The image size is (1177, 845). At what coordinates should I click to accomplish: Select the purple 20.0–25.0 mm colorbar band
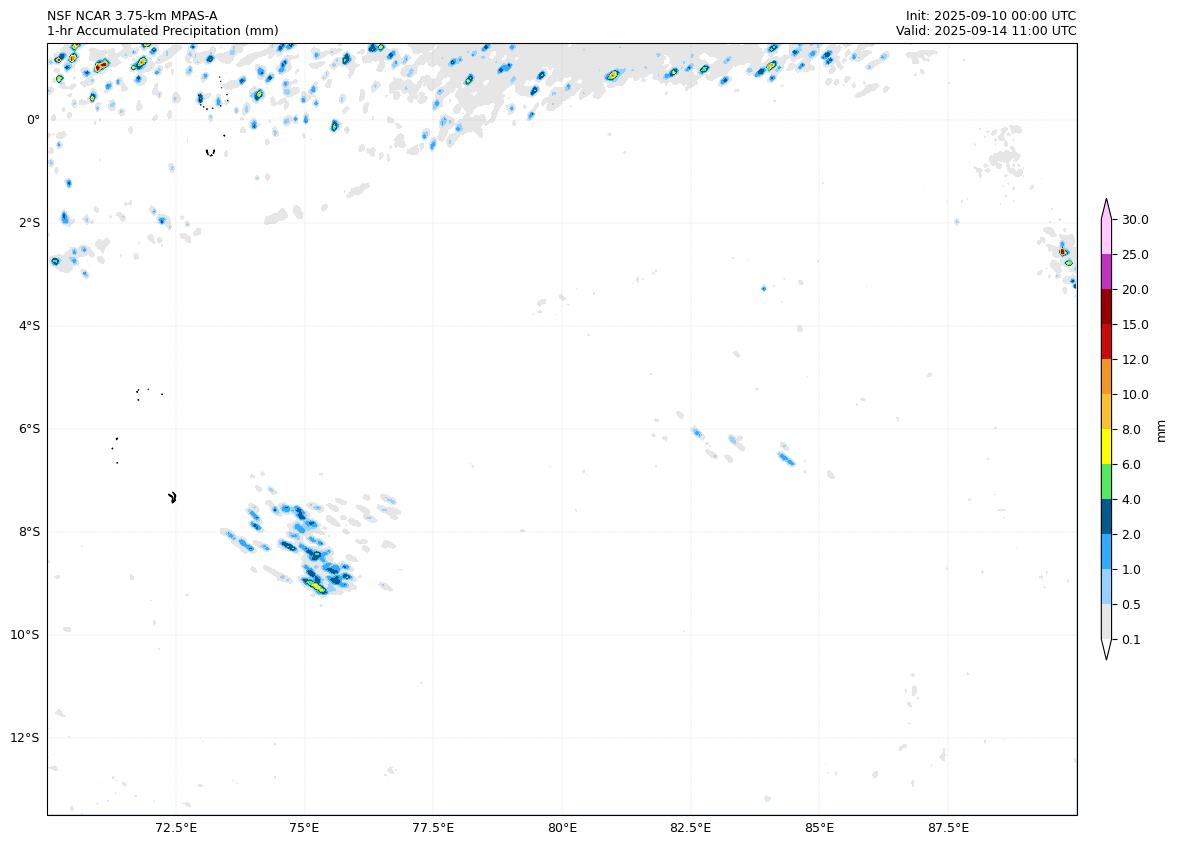coord(1106,271)
